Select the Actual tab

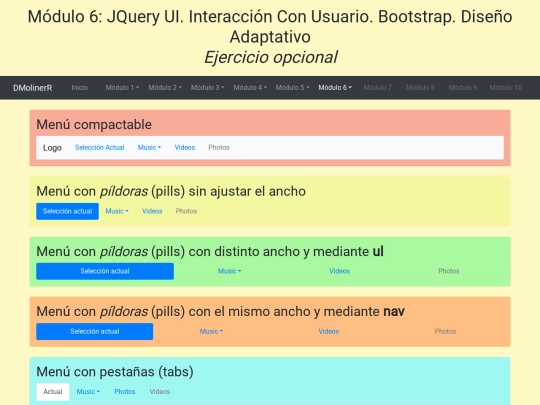coord(53,392)
